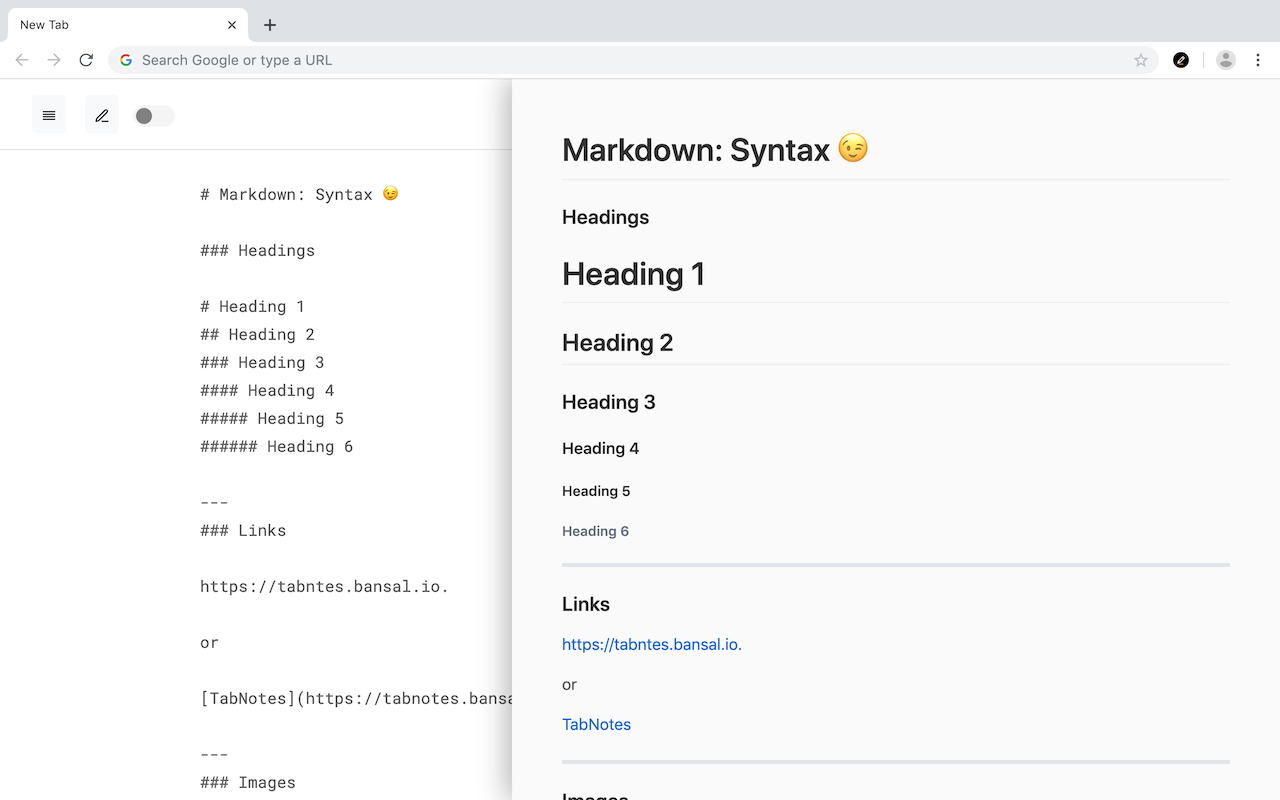1280x800 pixels.
Task: Click the Google logo in the address bar
Action: click(126, 60)
